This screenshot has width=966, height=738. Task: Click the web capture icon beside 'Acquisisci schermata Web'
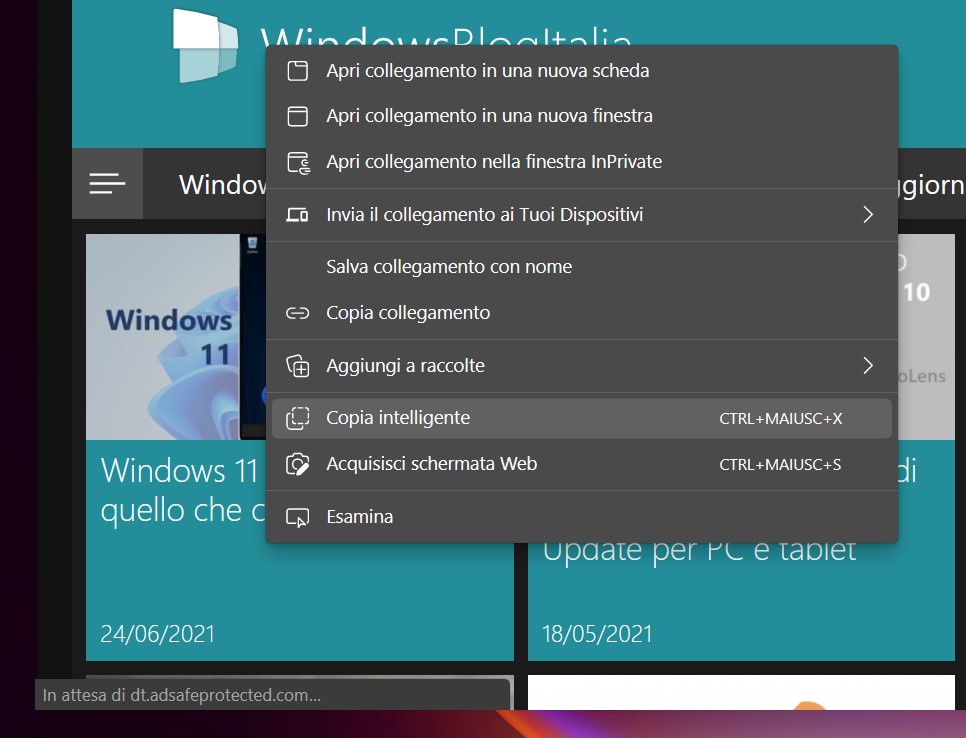point(298,464)
